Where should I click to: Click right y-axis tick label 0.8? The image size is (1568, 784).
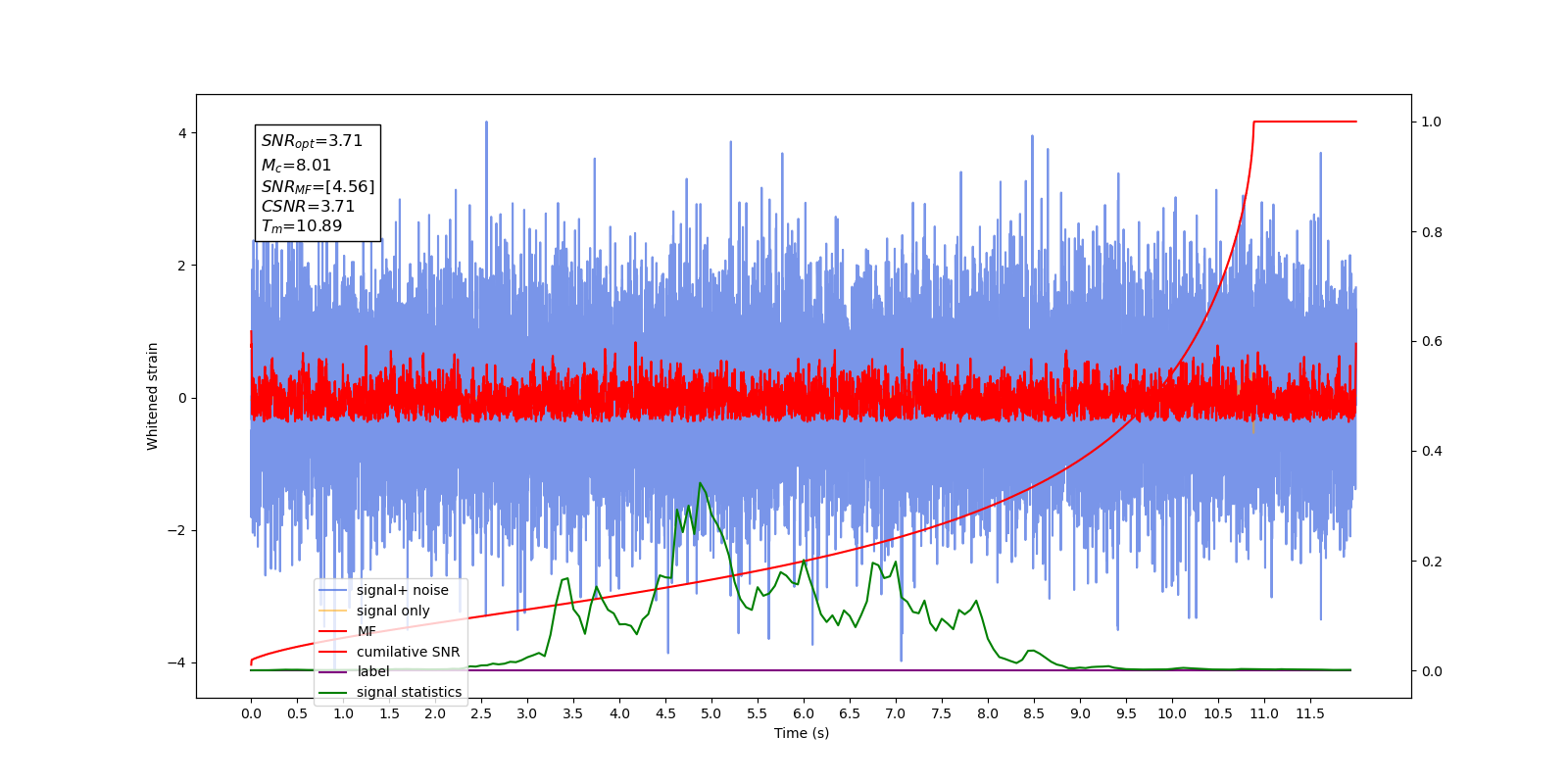coord(1432,232)
